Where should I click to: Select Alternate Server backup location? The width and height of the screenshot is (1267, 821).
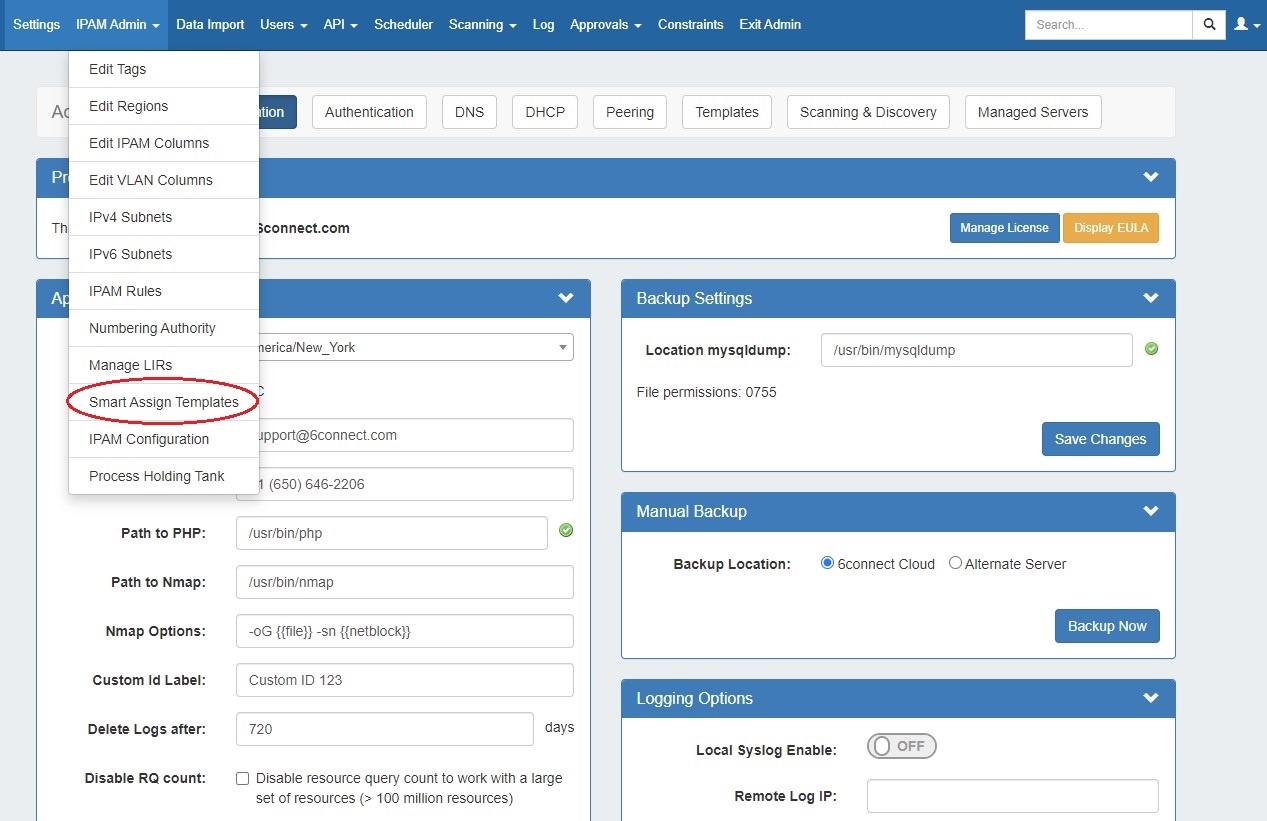tap(955, 563)
